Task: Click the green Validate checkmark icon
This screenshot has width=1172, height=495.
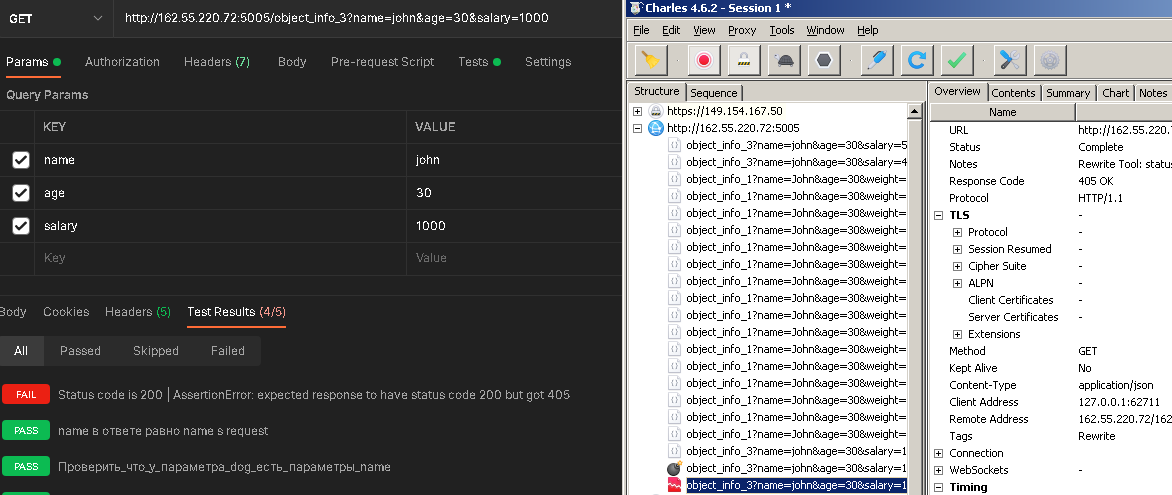Action: (x=957, y=61)
